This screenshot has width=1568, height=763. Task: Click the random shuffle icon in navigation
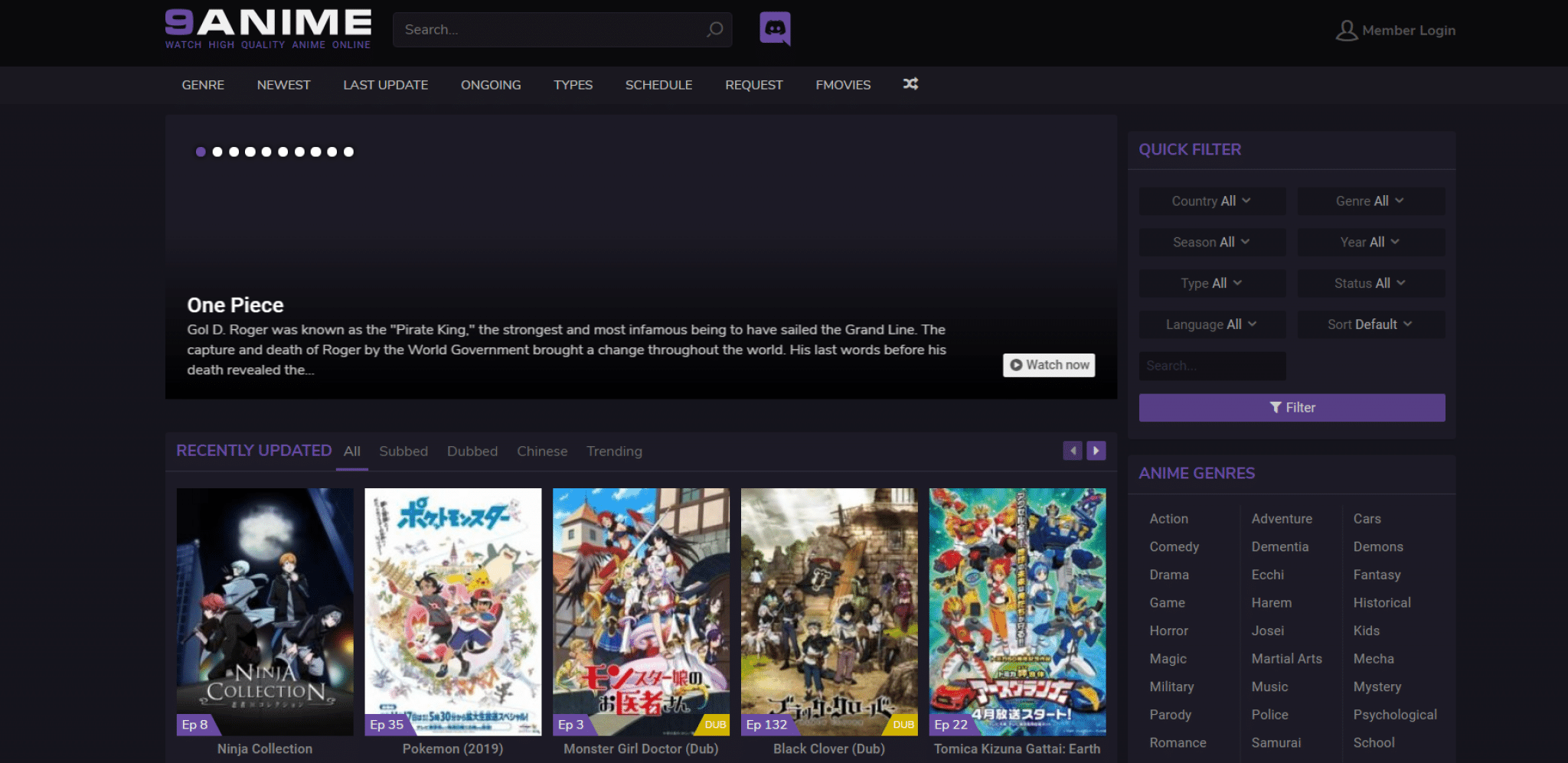[910, 84]
